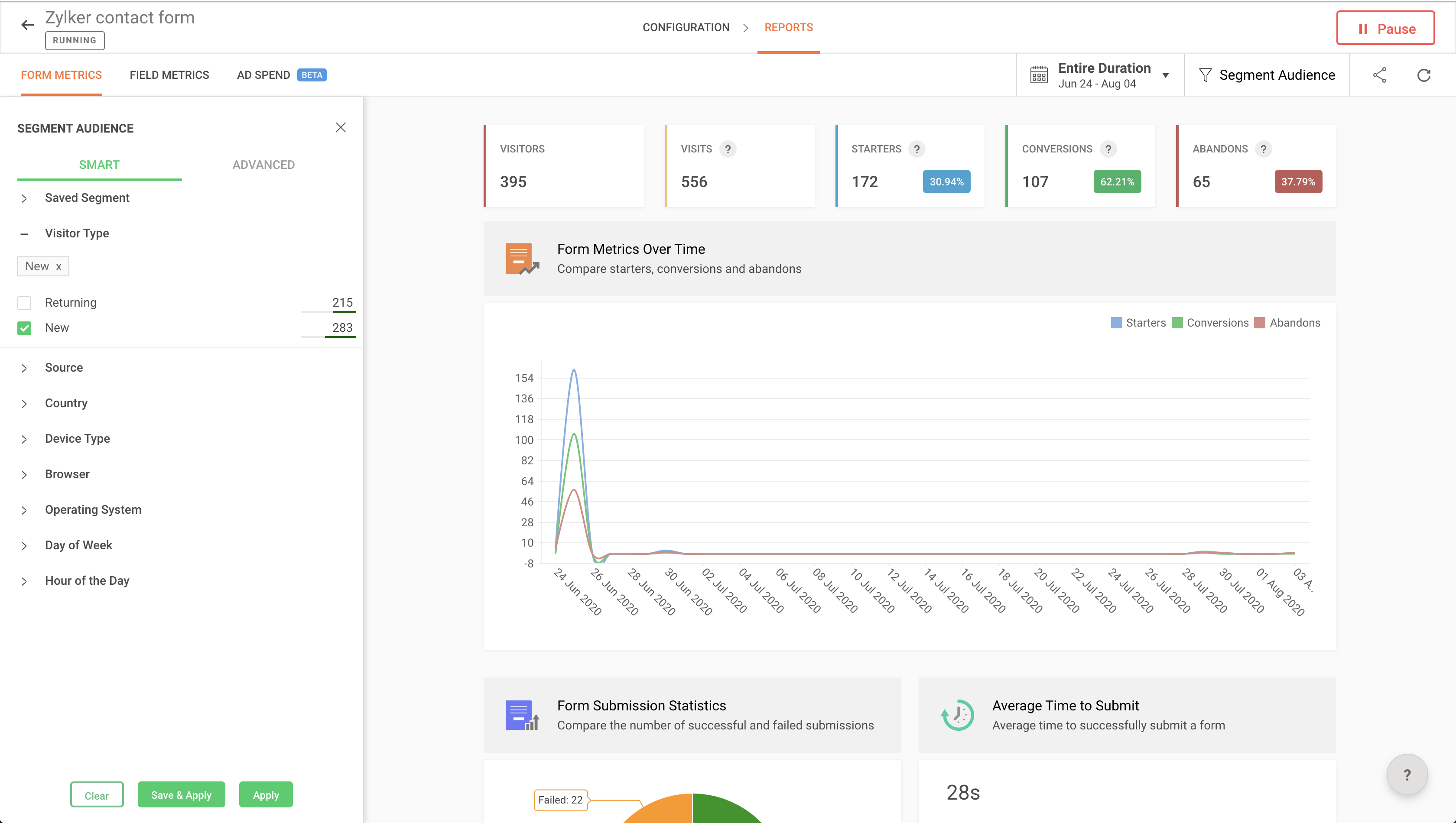The width and height of the screenshot is (1456, 823).
Task: Pause the running form experiment
Action: point(1385,28)
